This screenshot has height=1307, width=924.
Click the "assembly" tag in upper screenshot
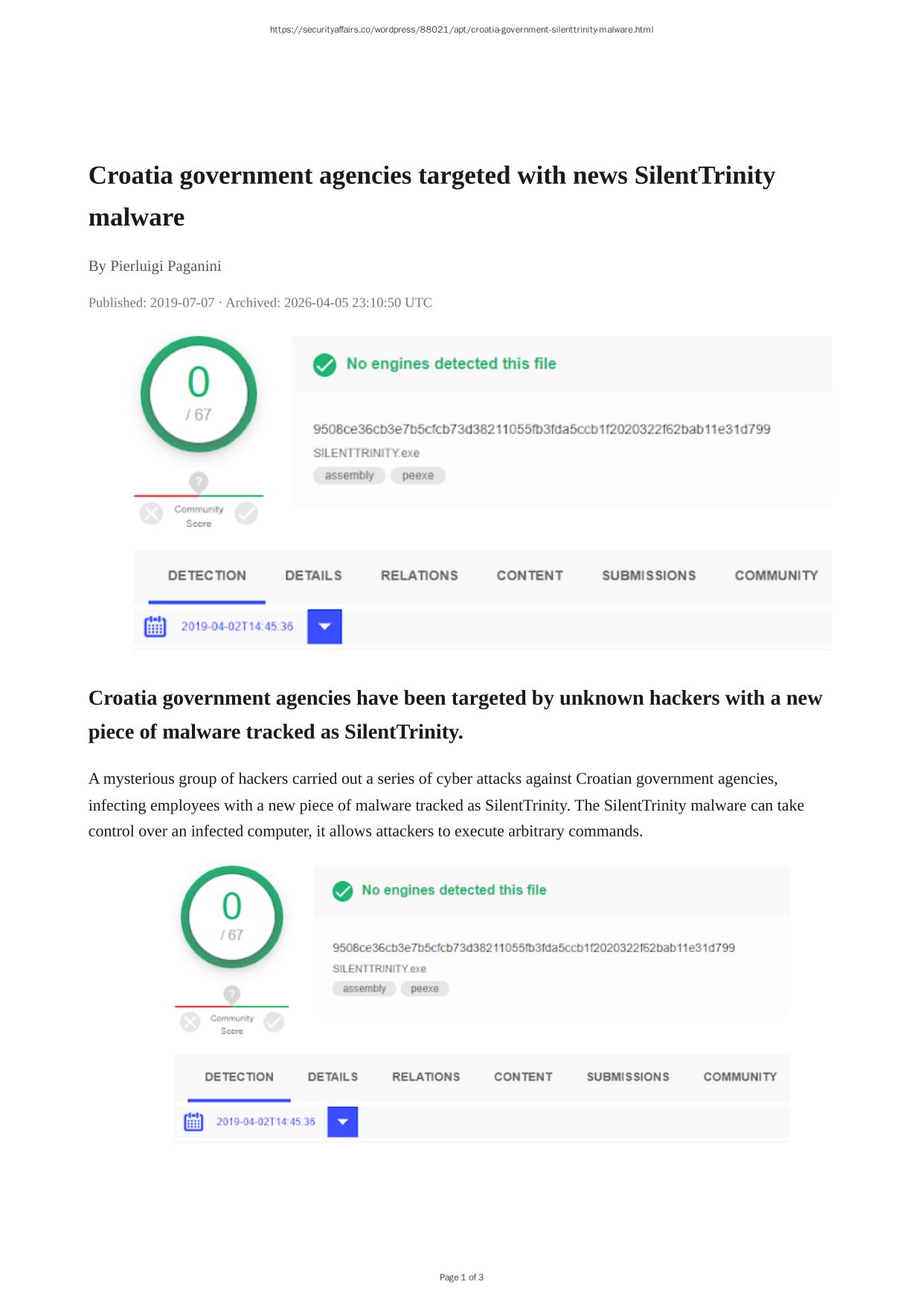click(349, 476)
